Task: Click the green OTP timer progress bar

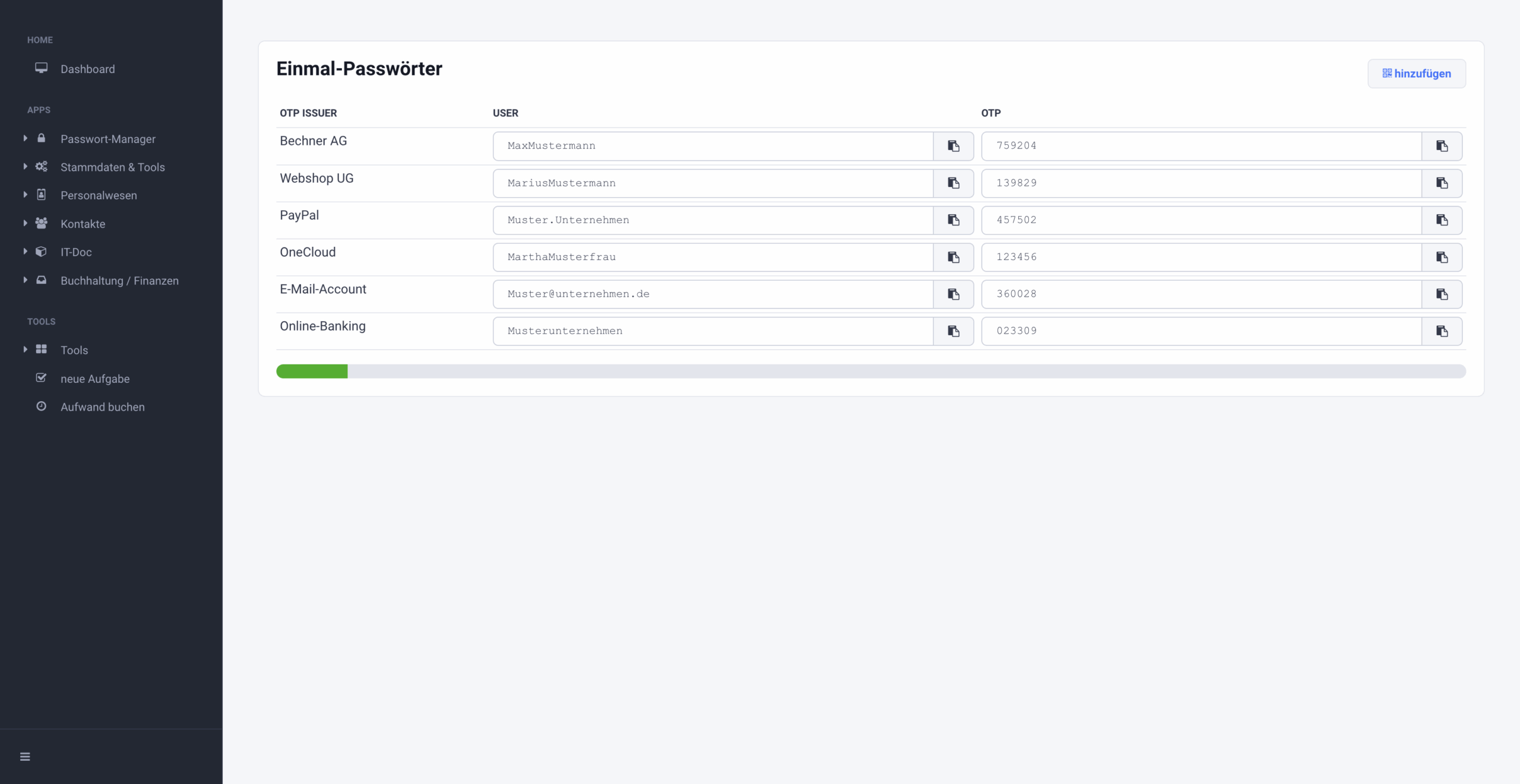Action: point(312,372)
